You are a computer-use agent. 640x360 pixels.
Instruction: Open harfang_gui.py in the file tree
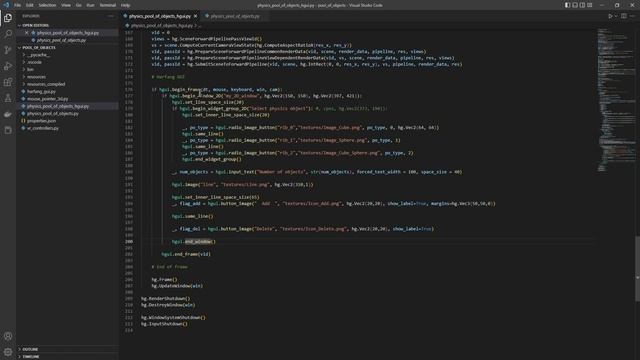(41, 91)
